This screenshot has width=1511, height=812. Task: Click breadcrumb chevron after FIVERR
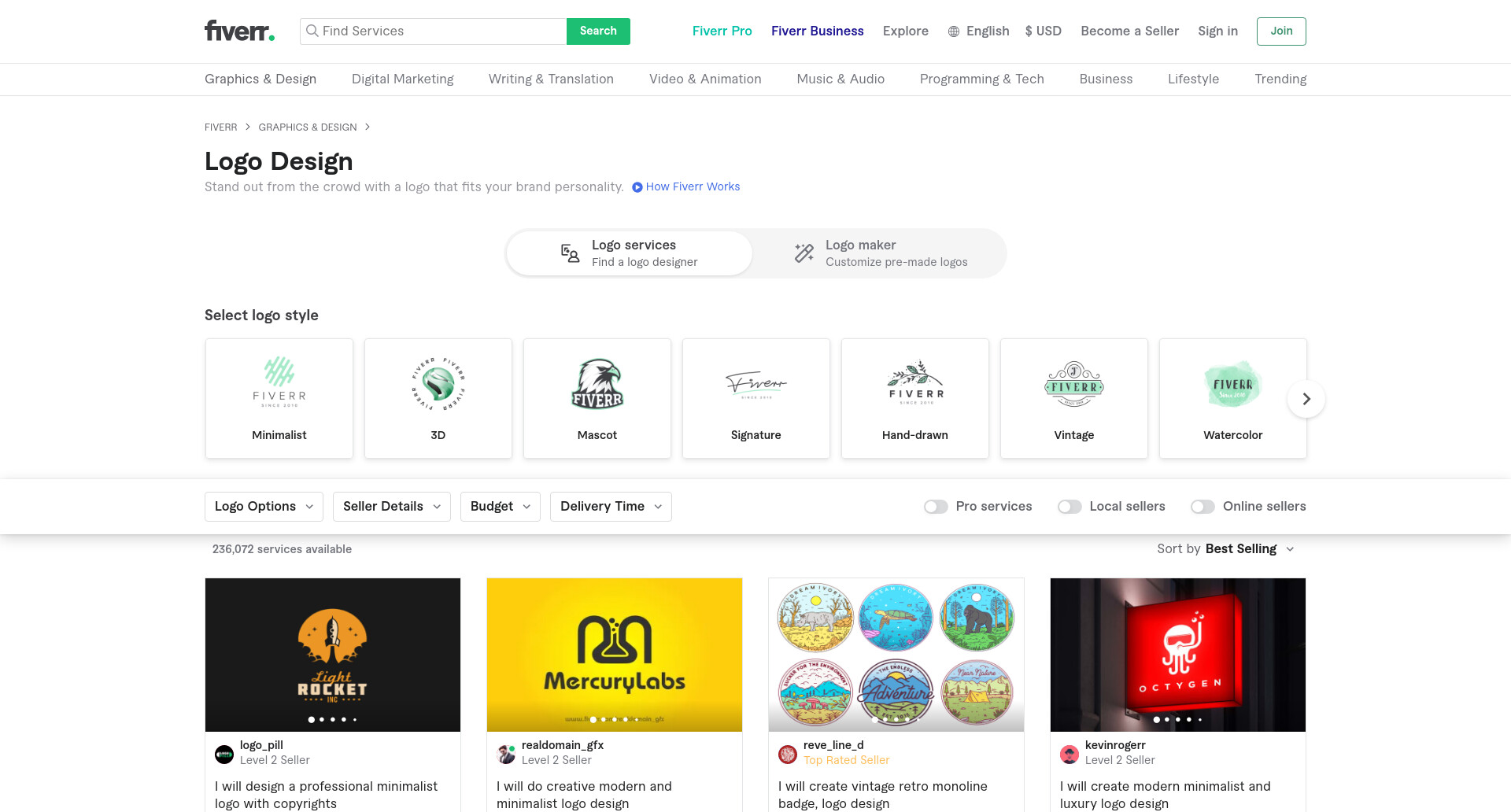[x=247, y=127]
